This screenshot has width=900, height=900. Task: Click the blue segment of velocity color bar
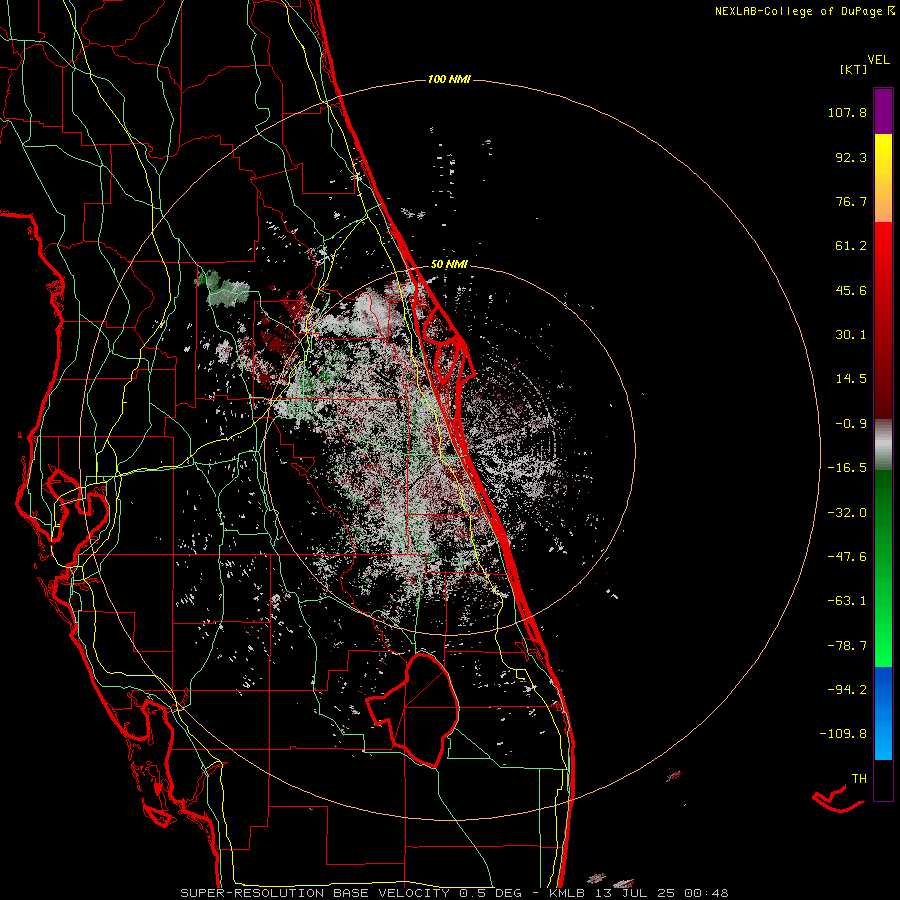(x=883, y=713)
